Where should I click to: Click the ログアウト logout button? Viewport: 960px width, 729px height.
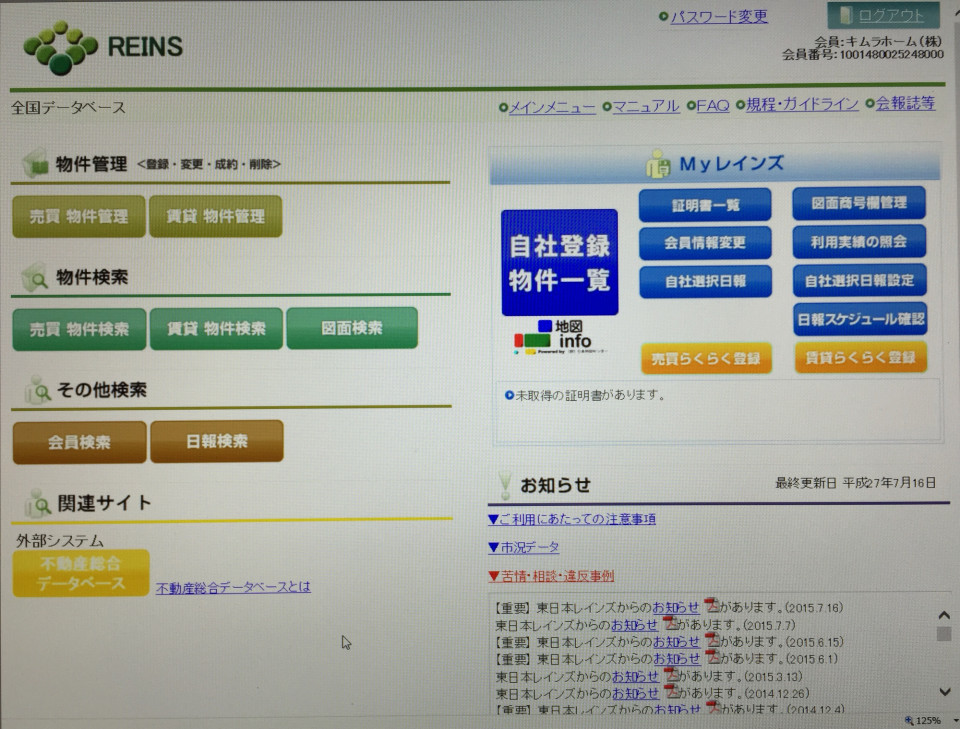883,15
